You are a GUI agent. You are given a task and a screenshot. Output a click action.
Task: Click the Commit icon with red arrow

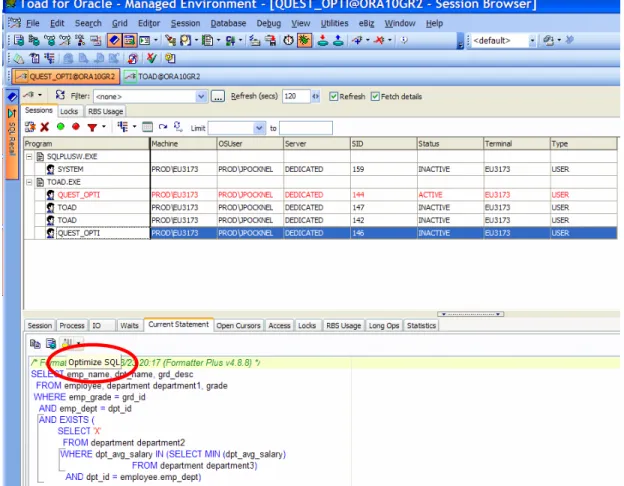click(x=323, y=40)
